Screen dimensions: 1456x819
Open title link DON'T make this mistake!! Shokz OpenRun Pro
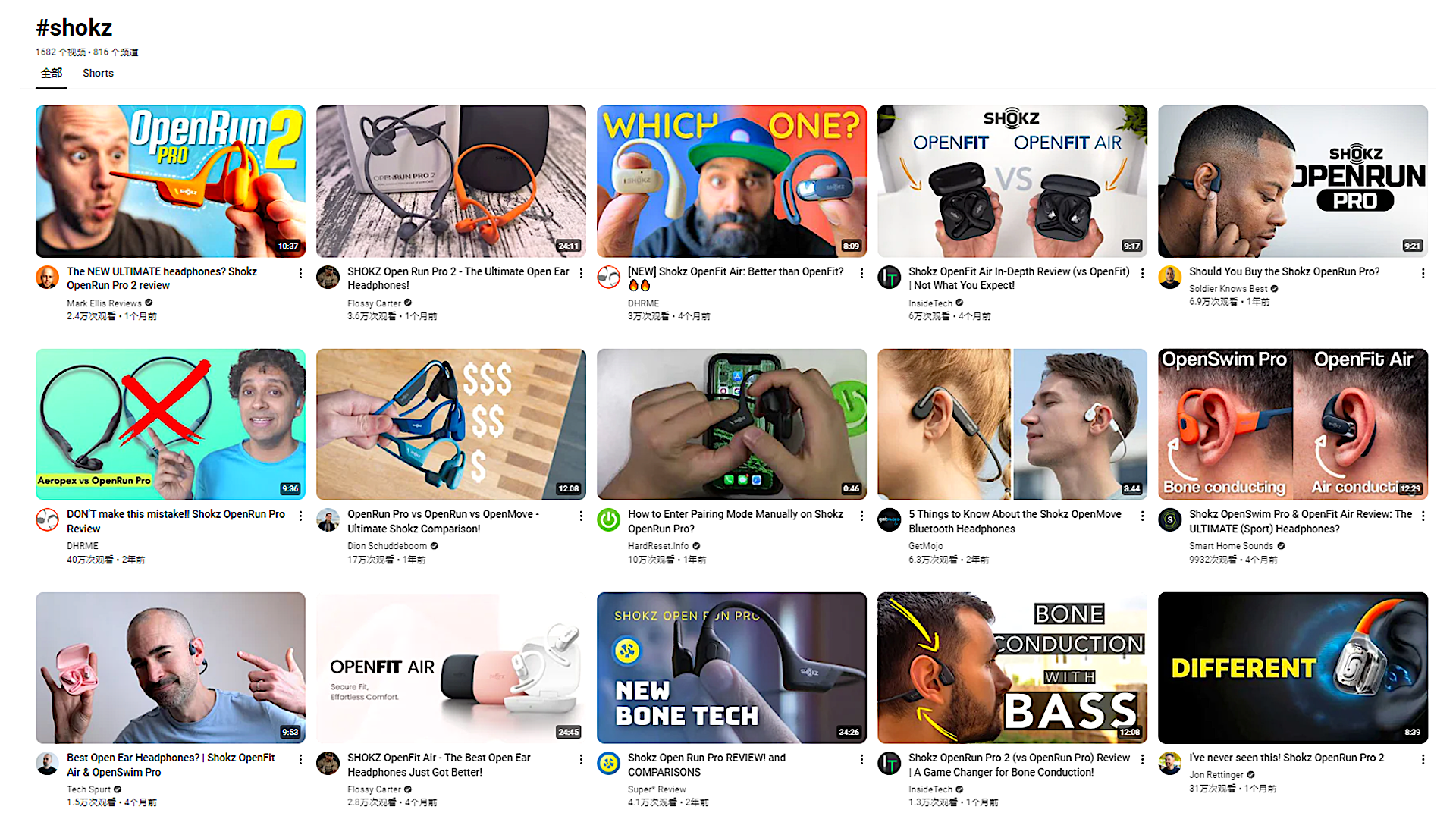pos(176,521)
